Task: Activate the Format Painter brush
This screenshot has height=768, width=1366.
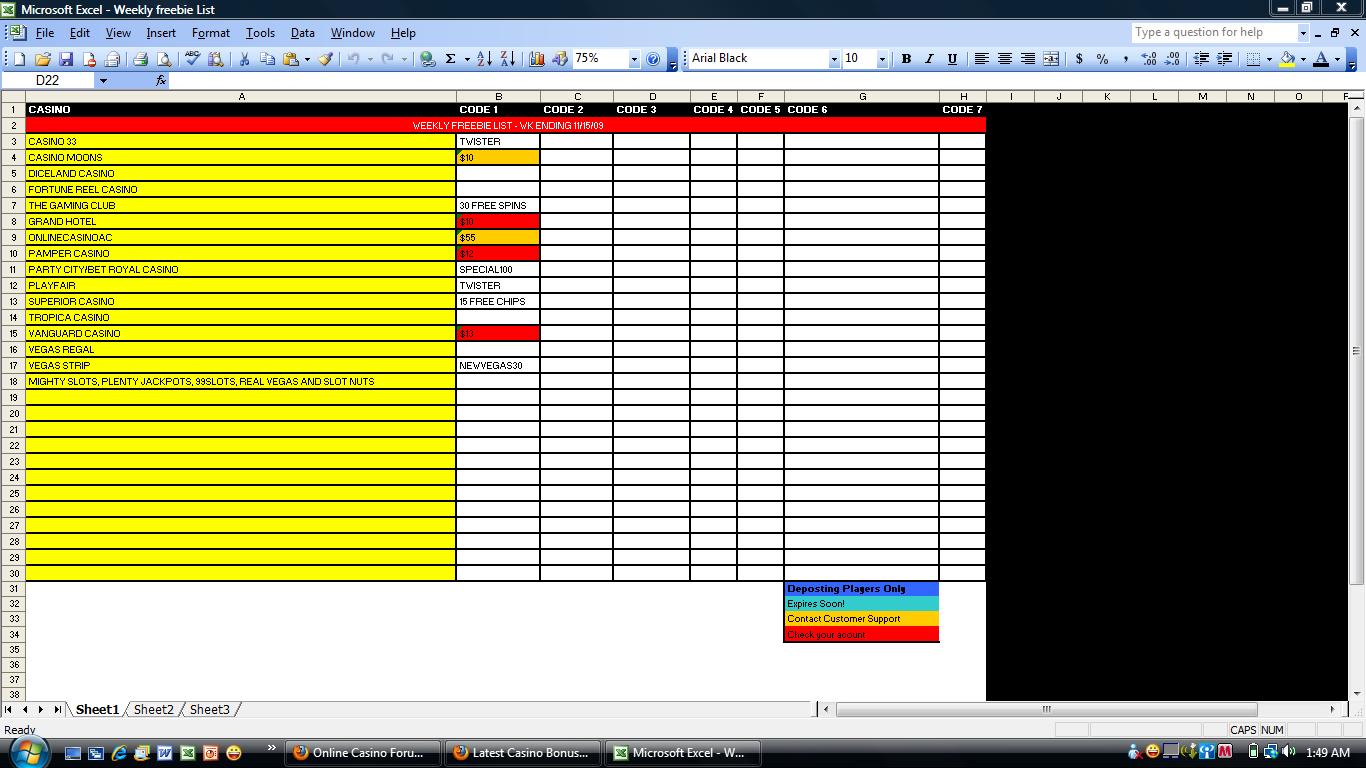Action: 325,59
